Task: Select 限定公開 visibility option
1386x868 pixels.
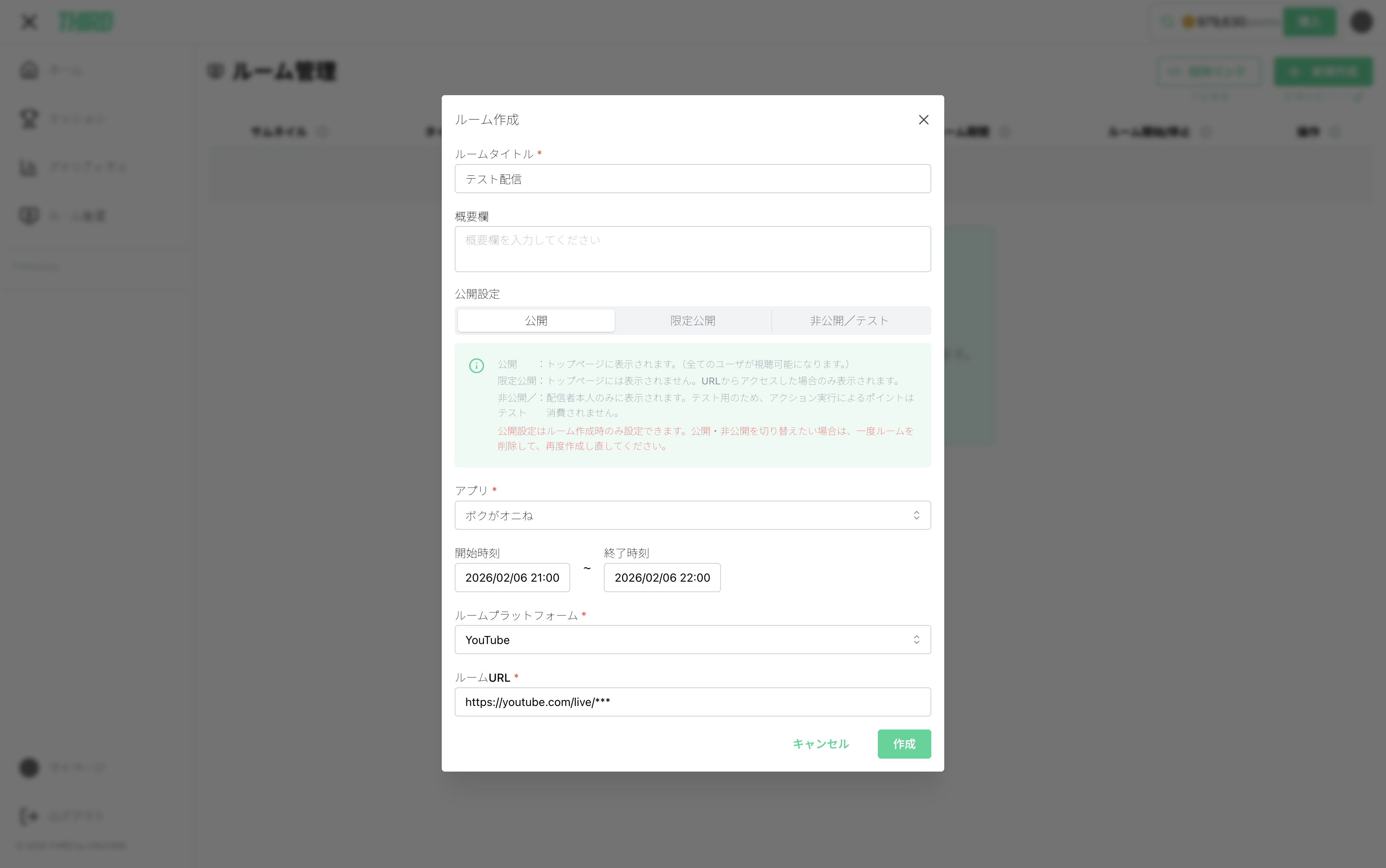Action: (x=693, y=320)
